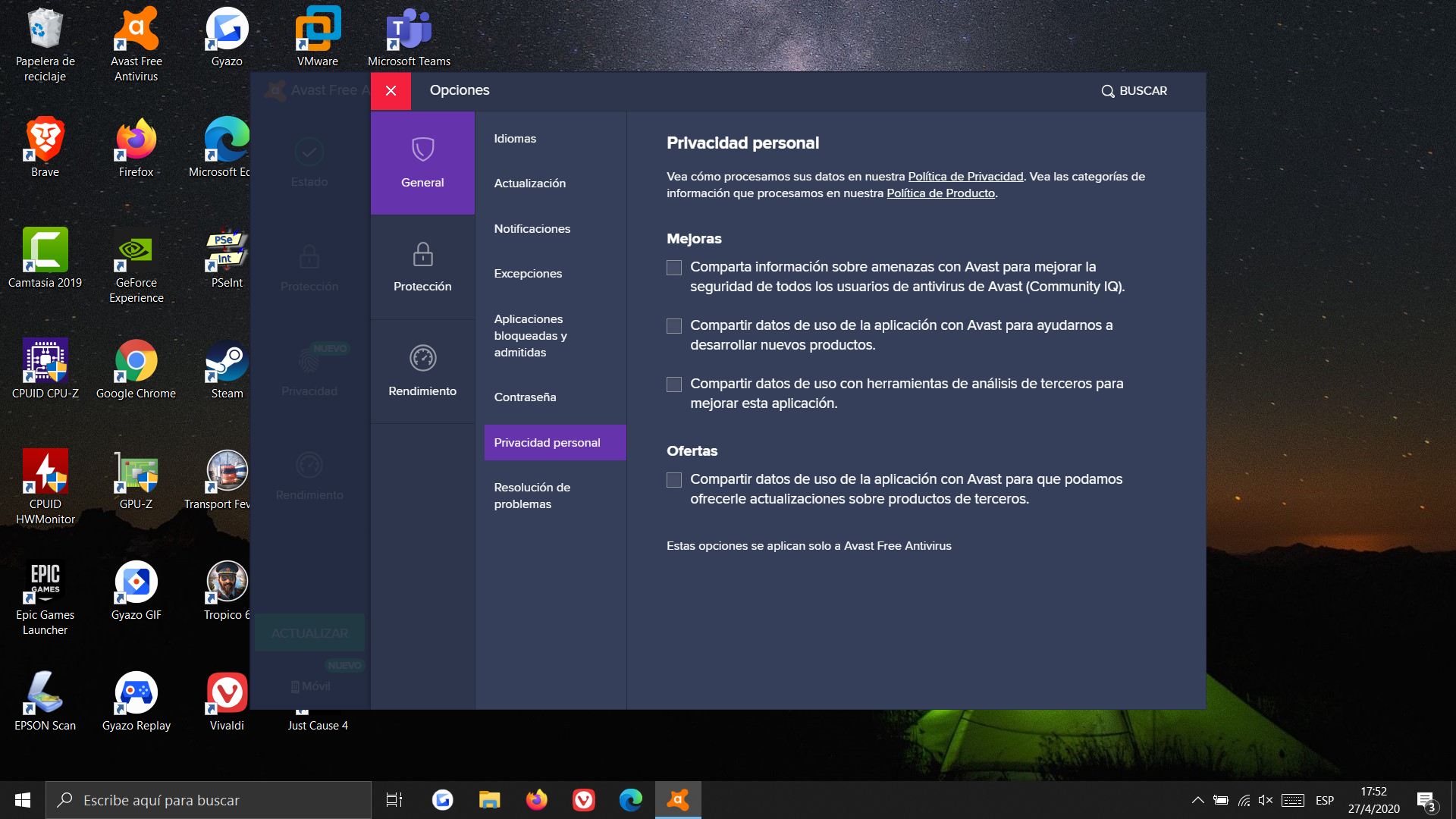The image size is (1456, 819).
Task: Click the Avast icon in taskbar
Action: 678,799
